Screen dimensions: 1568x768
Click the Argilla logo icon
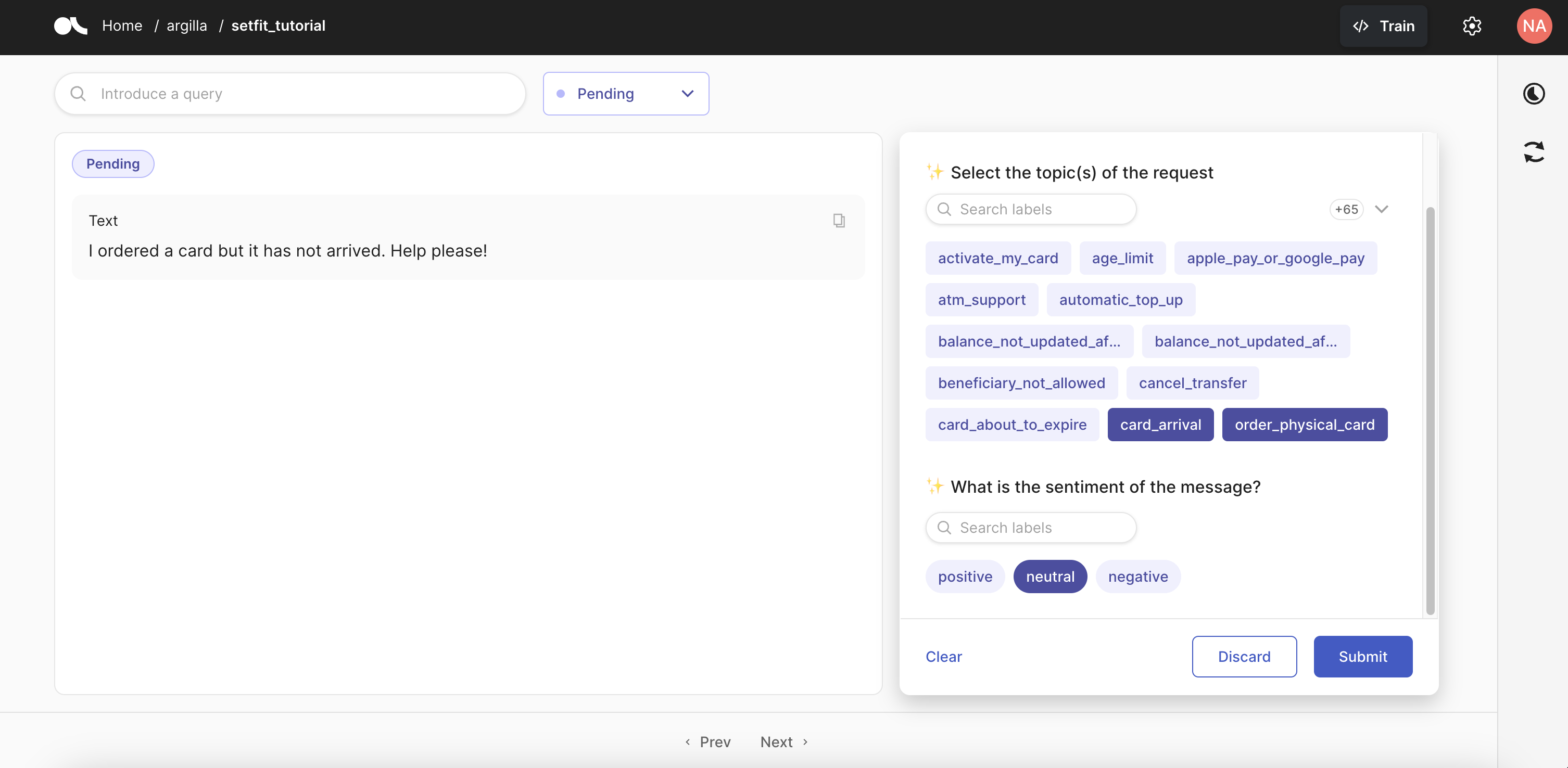tap(71, 26)
